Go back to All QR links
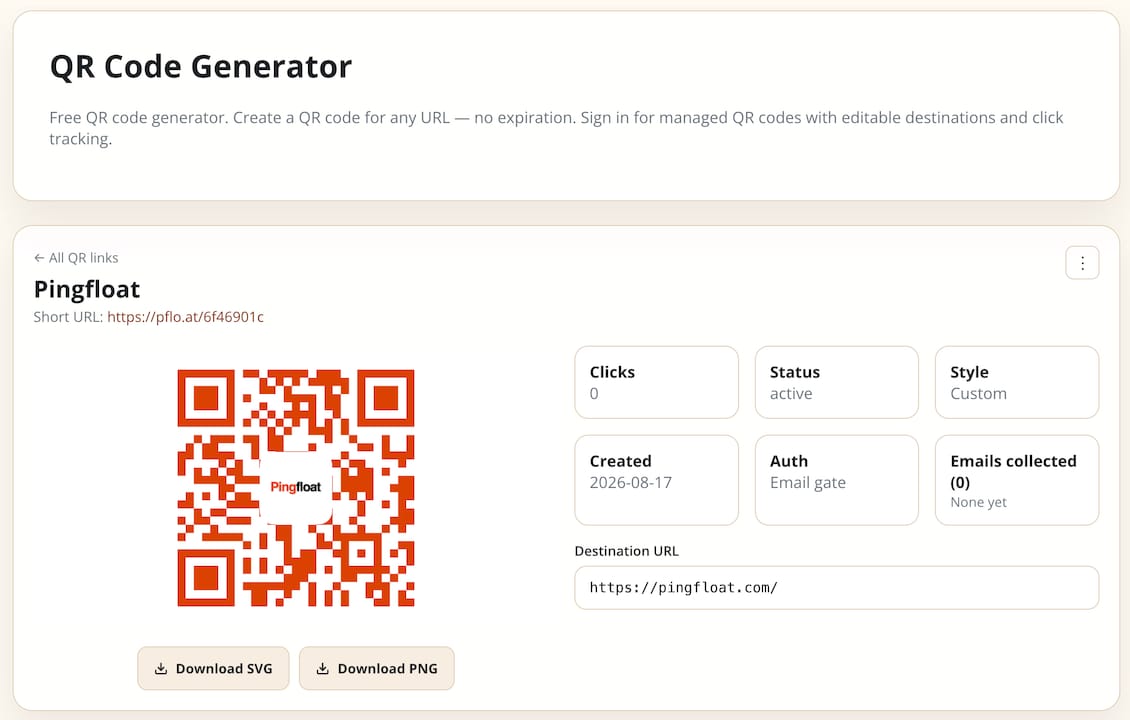The image size is (1130, 720). [x=76, y=258]
